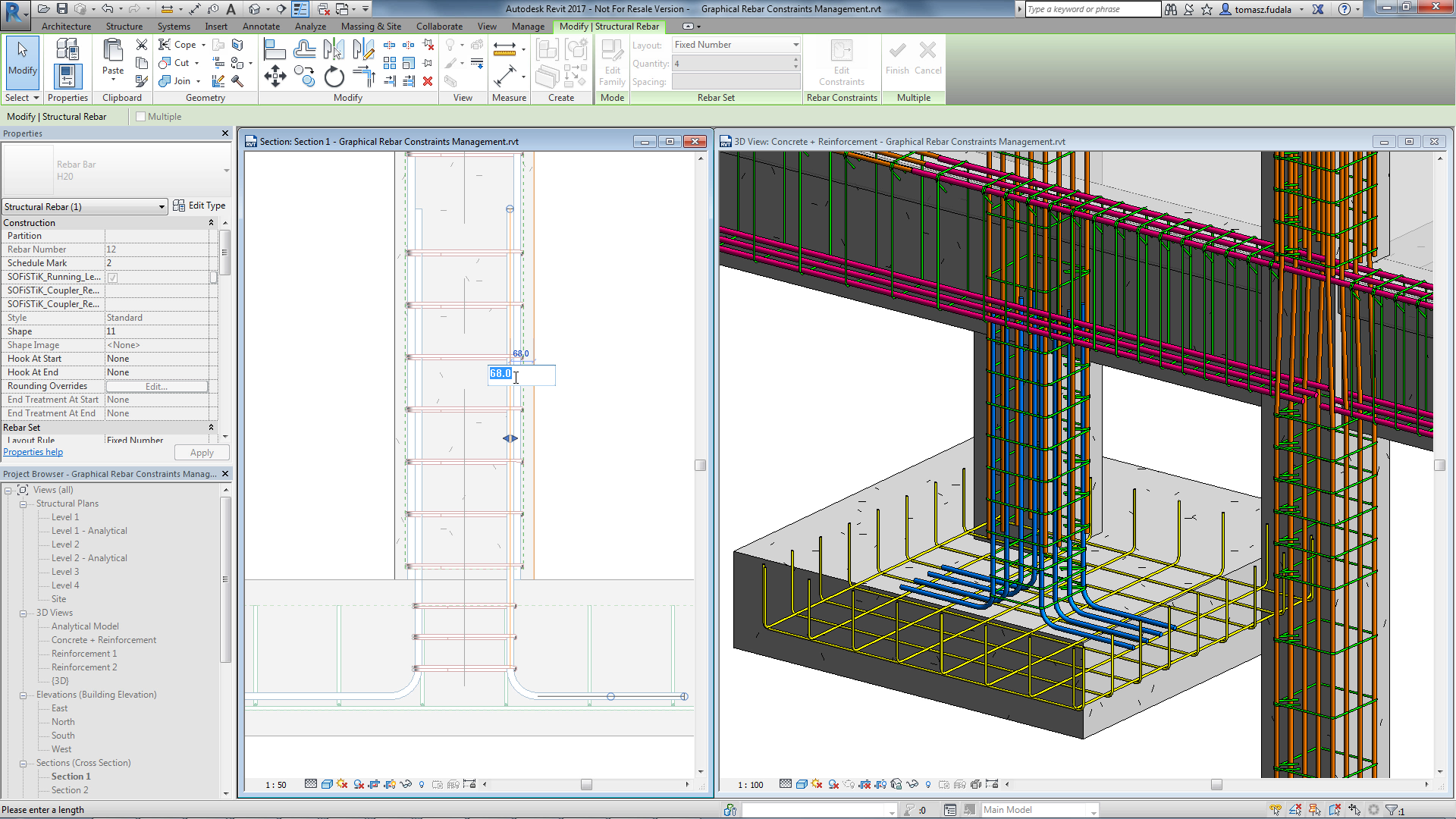Click the Properties help link
Screen dimensions: 1456x819
click(x=32, y=452)
